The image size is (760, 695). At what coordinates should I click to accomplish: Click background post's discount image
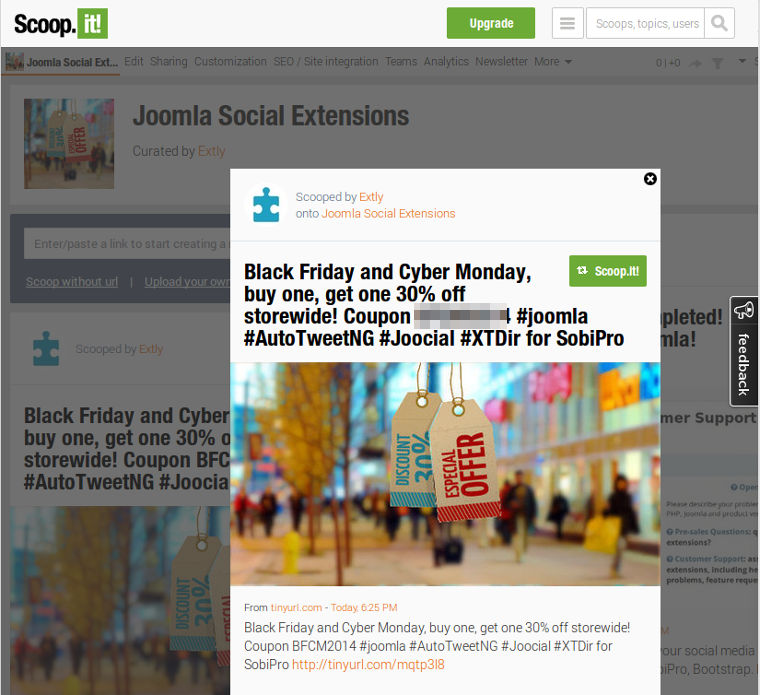point(120,600)
